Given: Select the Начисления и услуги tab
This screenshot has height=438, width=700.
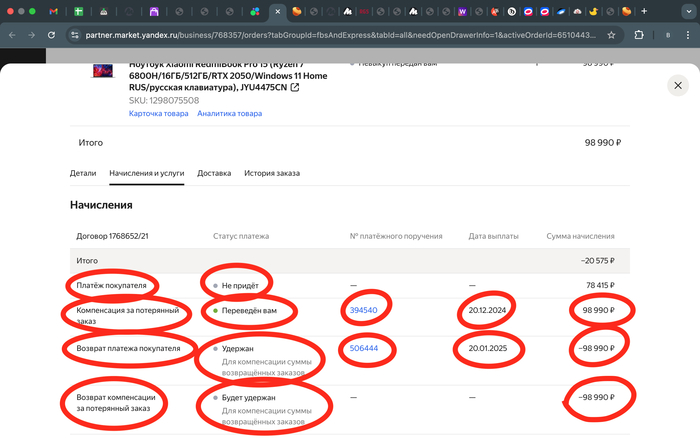Looking at the screenshot, I should pos(146,173).
